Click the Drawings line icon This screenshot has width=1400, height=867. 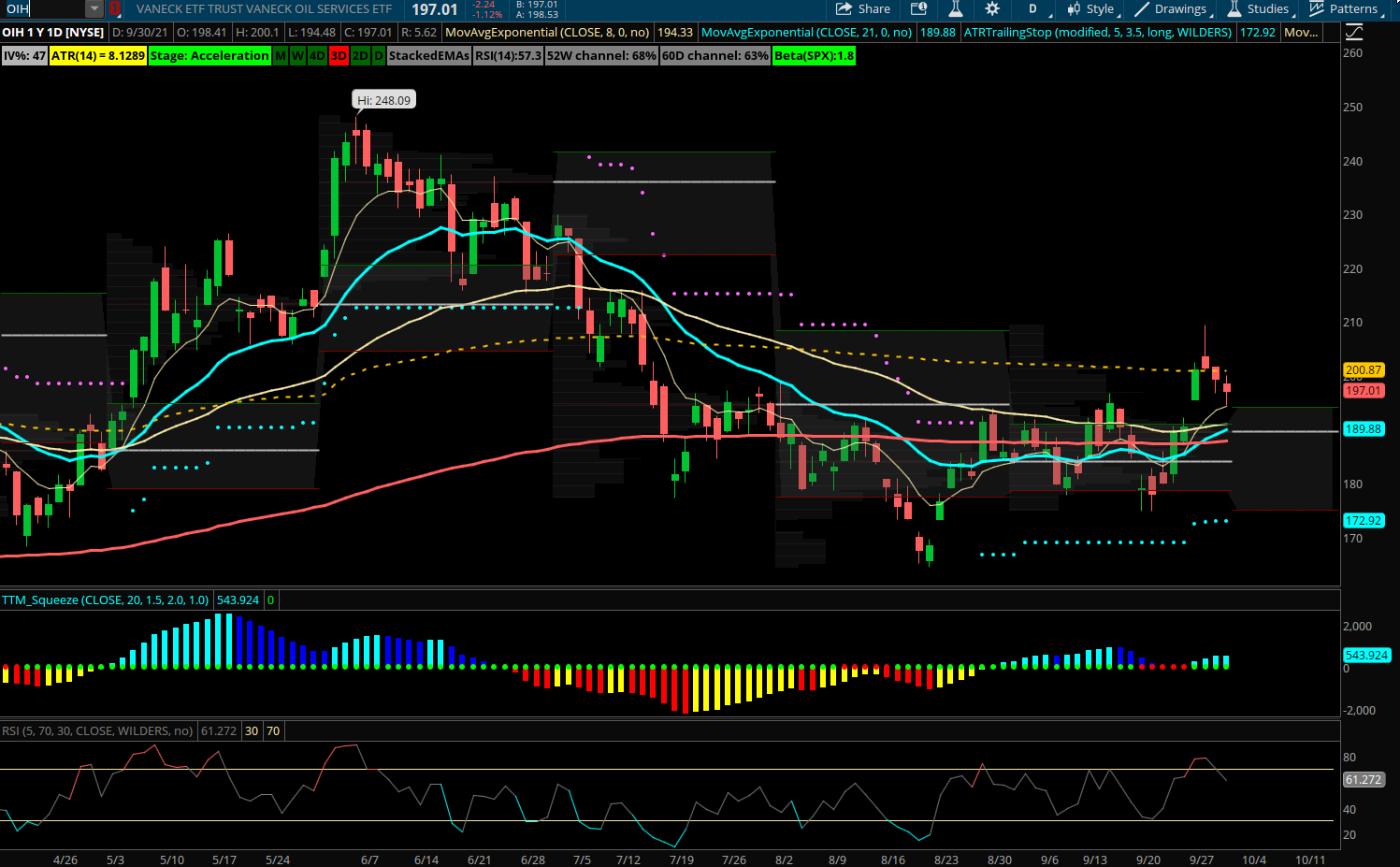(x=1142, y=9)
